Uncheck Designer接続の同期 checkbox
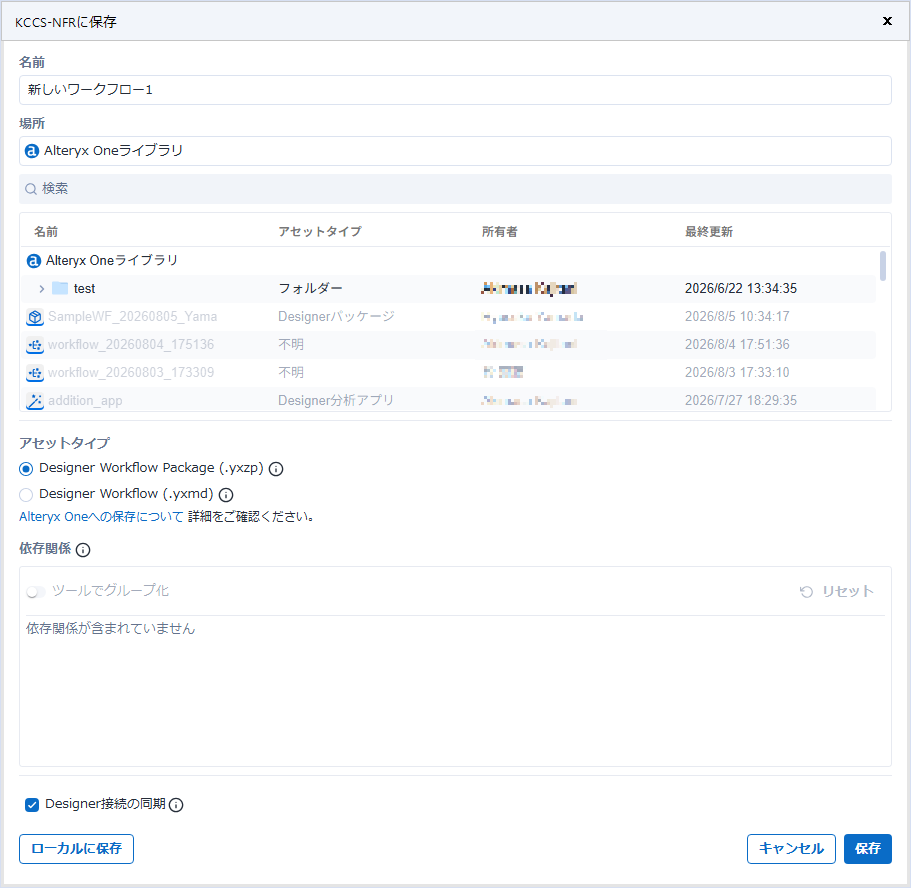Screen dimensions: 911x888 pos(32,805)
